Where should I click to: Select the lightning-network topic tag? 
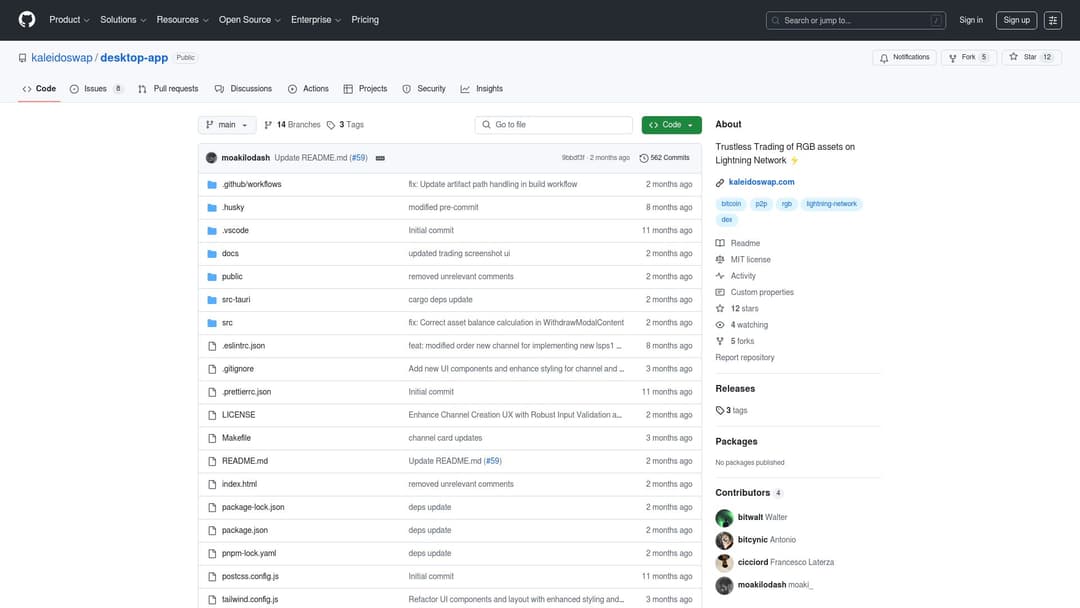coord(831,204)
